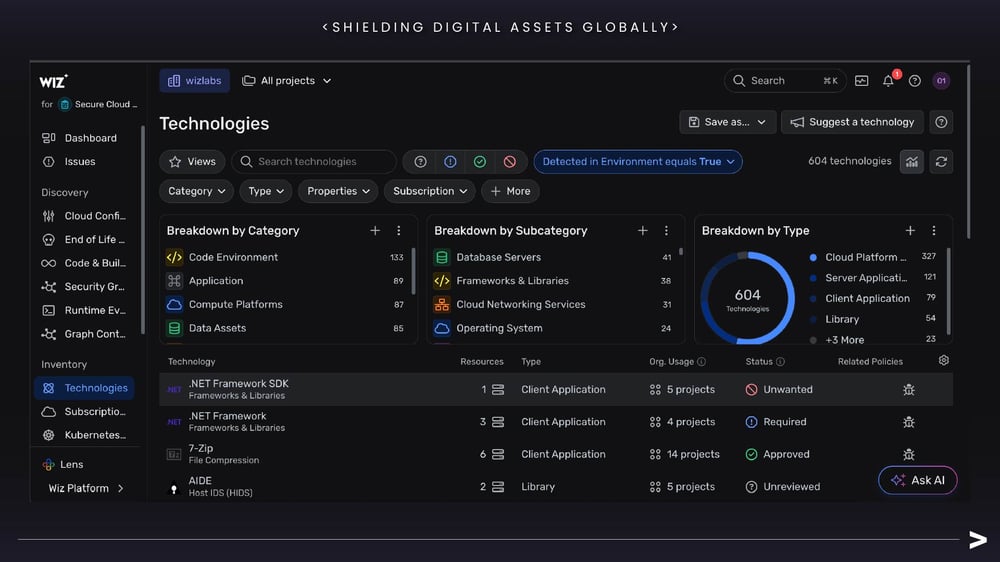The image size is (1000, 562).
Task: Open the Views button
Action: [193, 161]
